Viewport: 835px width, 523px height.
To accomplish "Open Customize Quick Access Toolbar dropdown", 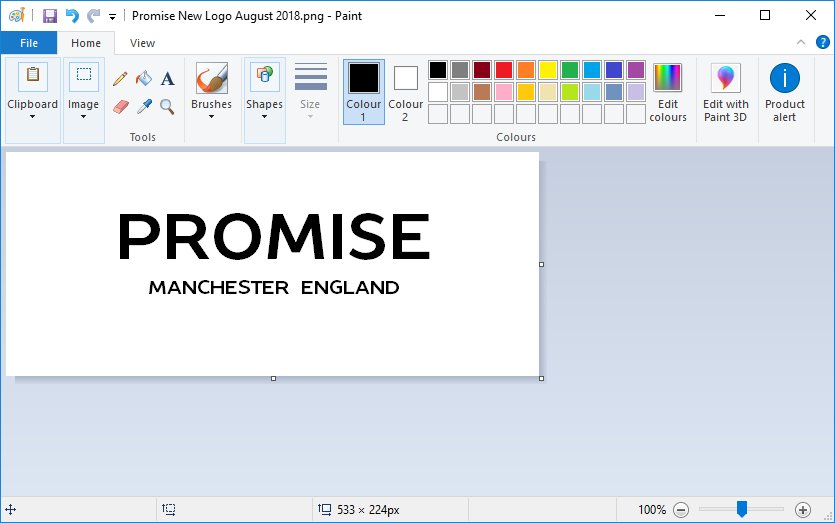I will pyautogui.click(x=112, y=17).
